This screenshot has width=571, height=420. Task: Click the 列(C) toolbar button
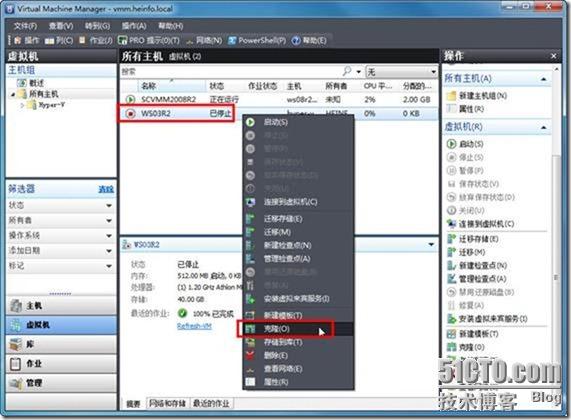59,40
